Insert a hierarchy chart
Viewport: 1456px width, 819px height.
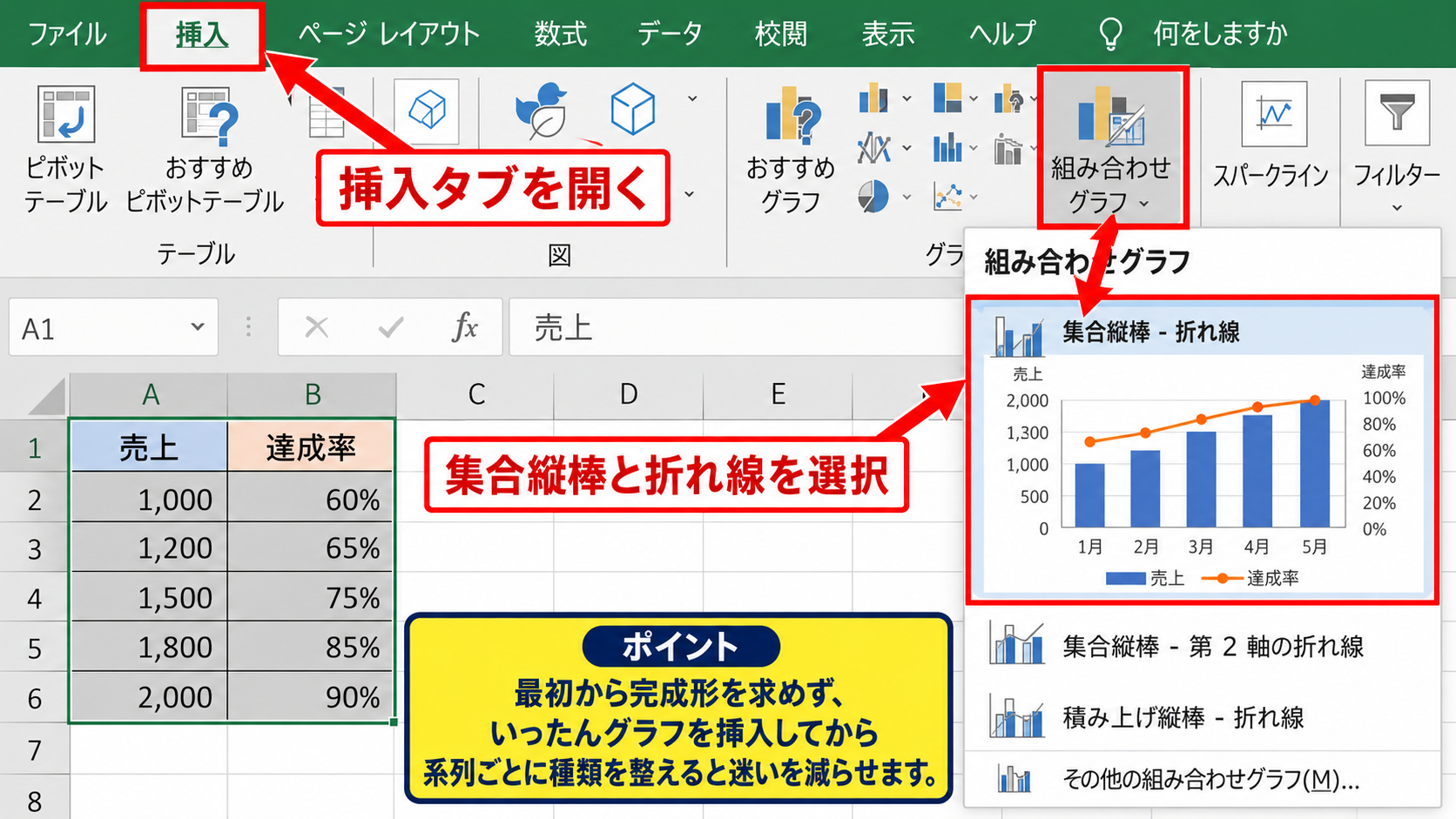[947, 97]
